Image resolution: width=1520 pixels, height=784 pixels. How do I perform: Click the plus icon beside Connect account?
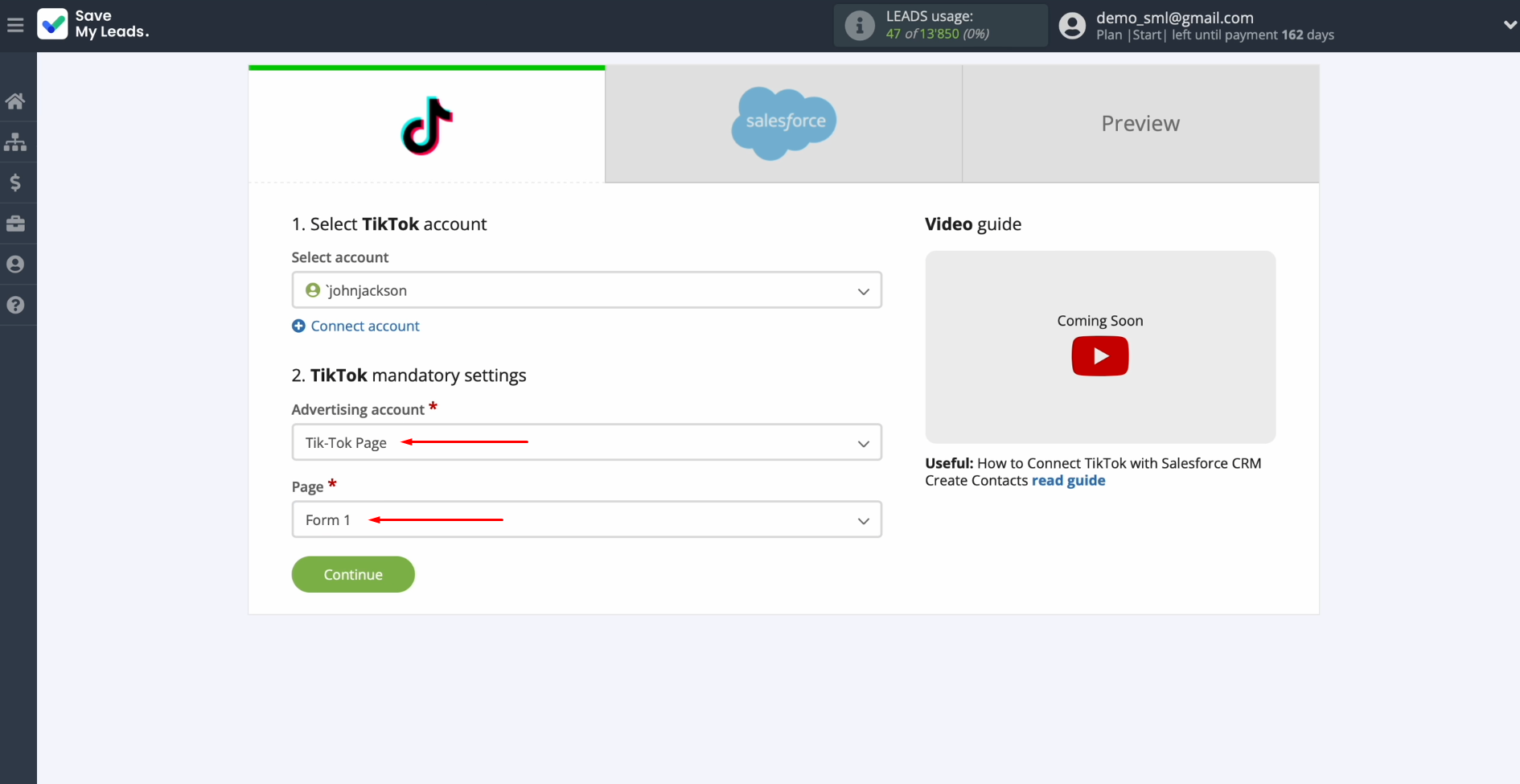coord(298,326)
